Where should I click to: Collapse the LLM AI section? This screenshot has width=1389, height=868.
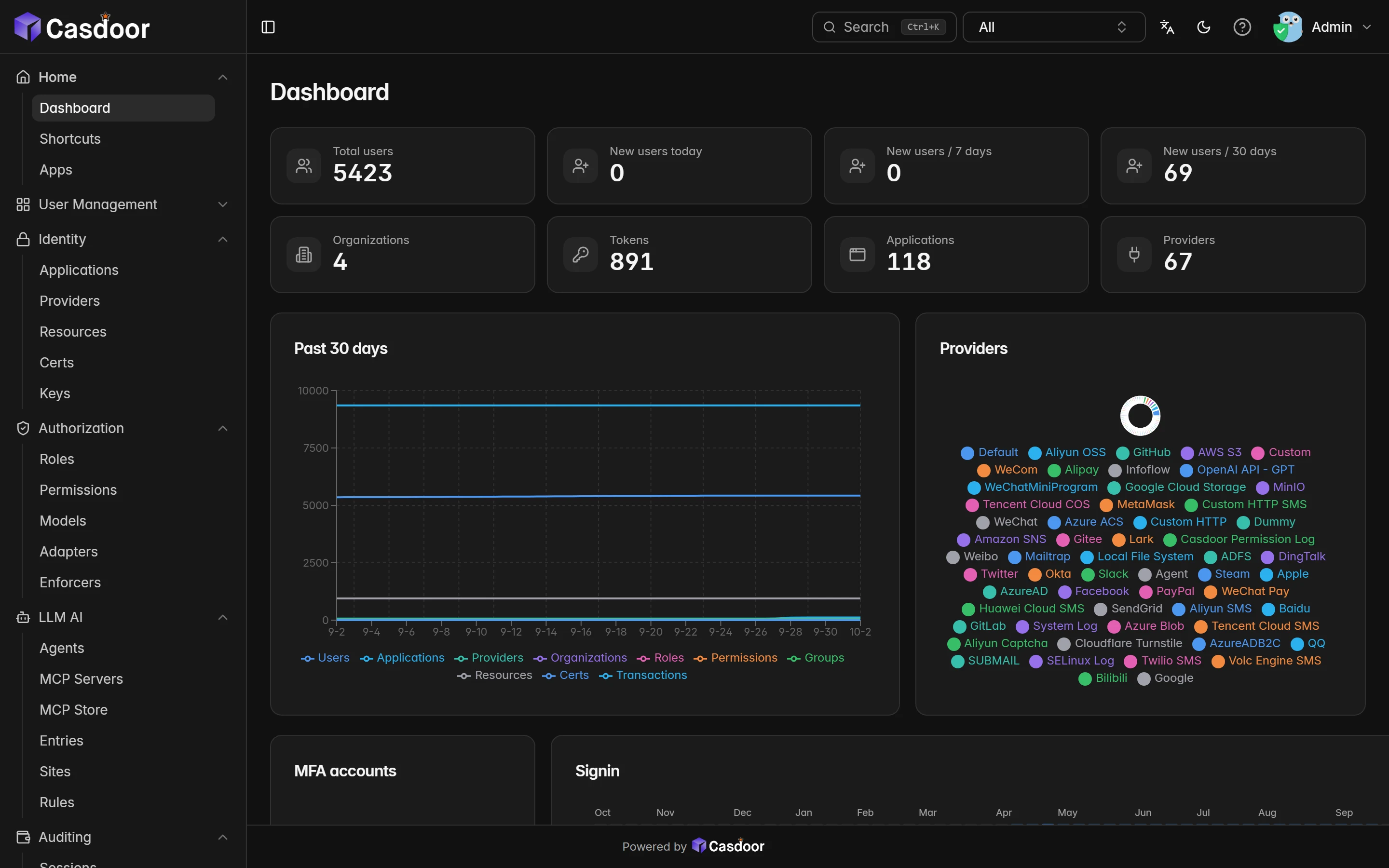coord(223,617)
